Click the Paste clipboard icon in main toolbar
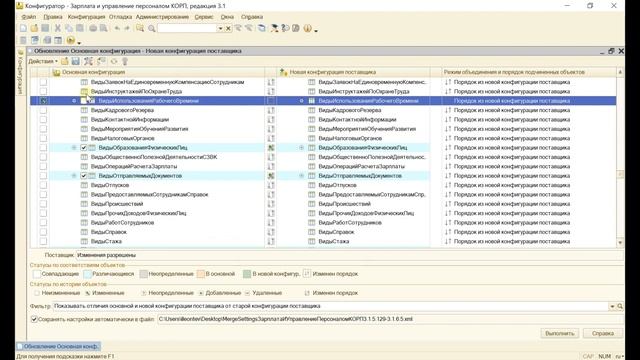 pos(80,28)
